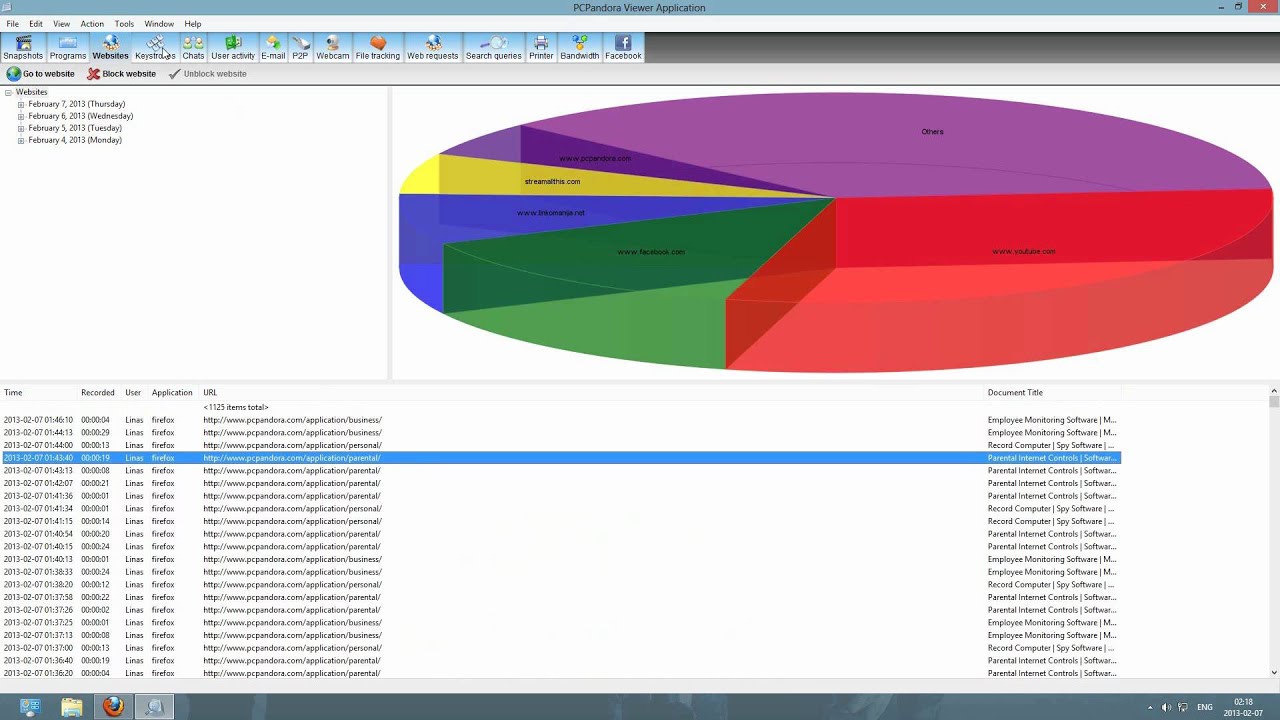
Task: Select the row timed 2013-02-07 01:38:20
Action: [x=560, y=585]
